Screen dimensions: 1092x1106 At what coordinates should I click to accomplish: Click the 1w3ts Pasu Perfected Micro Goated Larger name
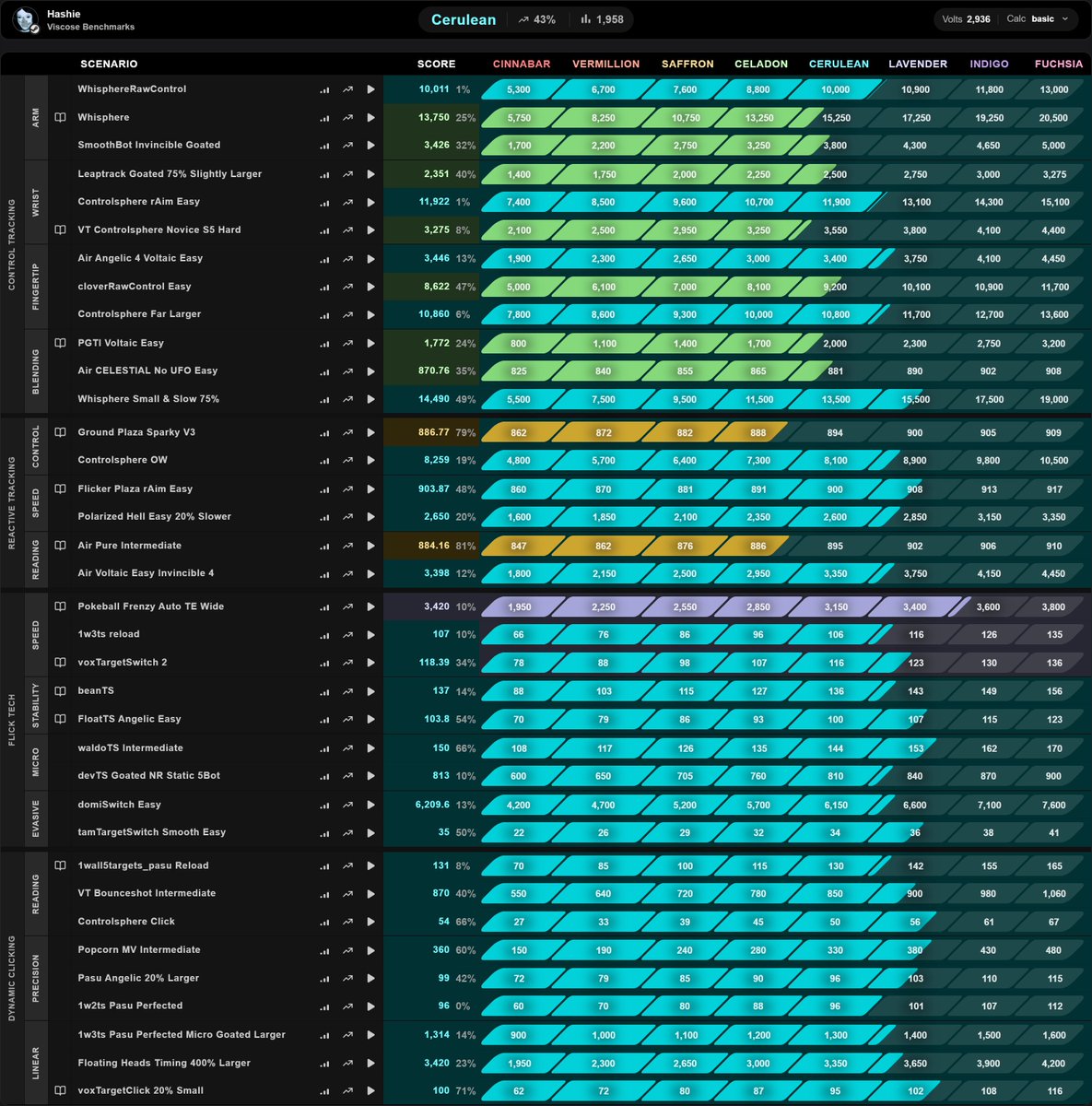[x=182, y=1034]
